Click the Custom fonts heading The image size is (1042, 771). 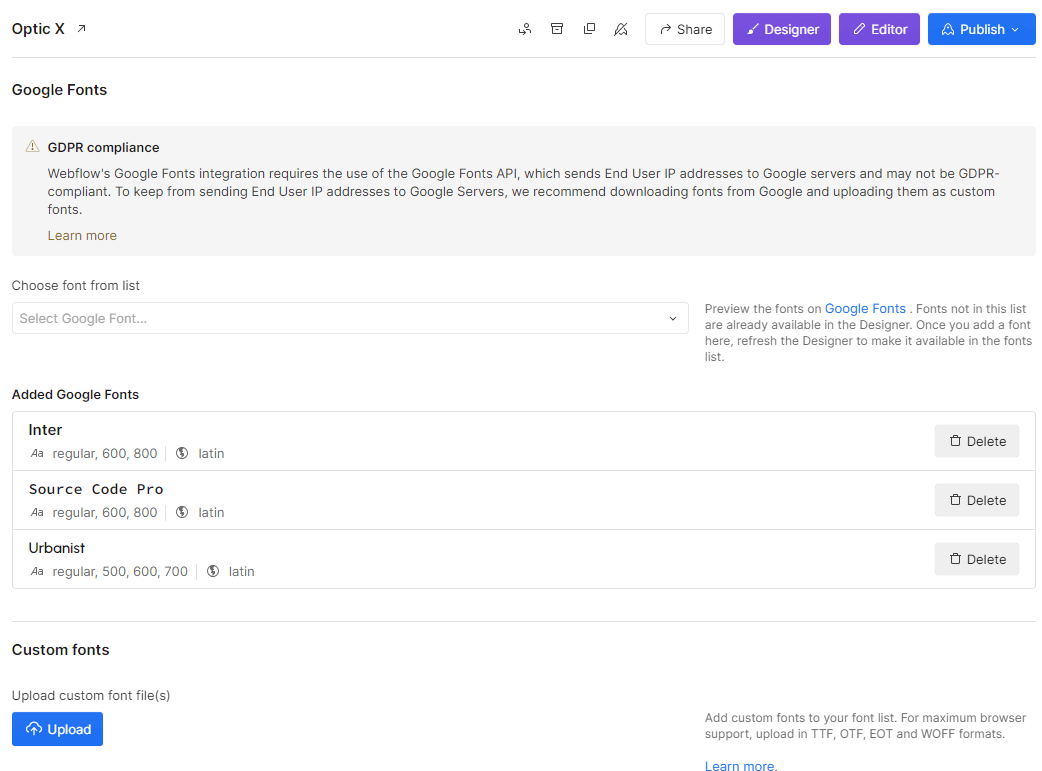coord(60,649)
